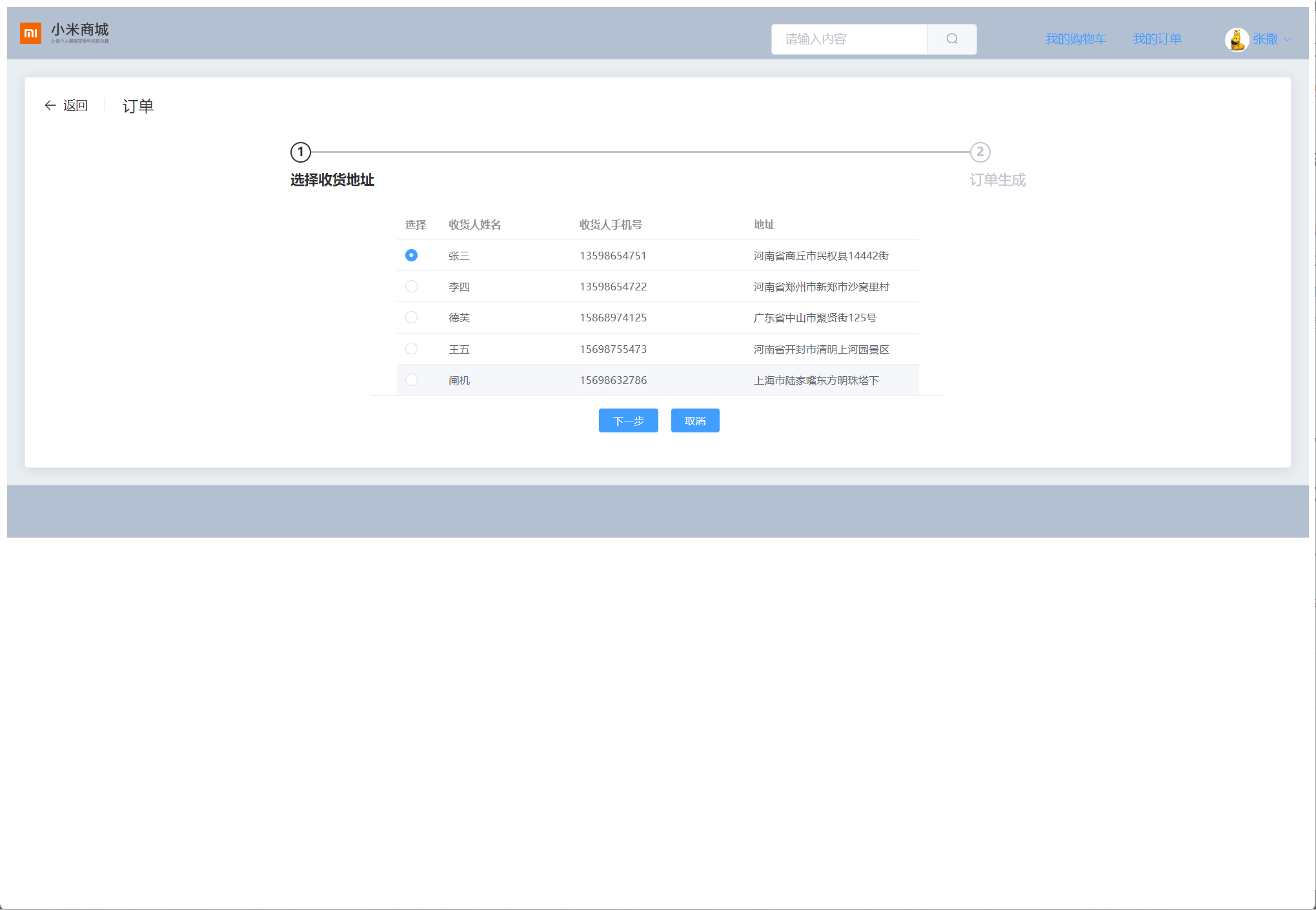Viewport: 1316px width, 910px height.
Task: Click the search magnifier icon button
Action: click(951, 39)
